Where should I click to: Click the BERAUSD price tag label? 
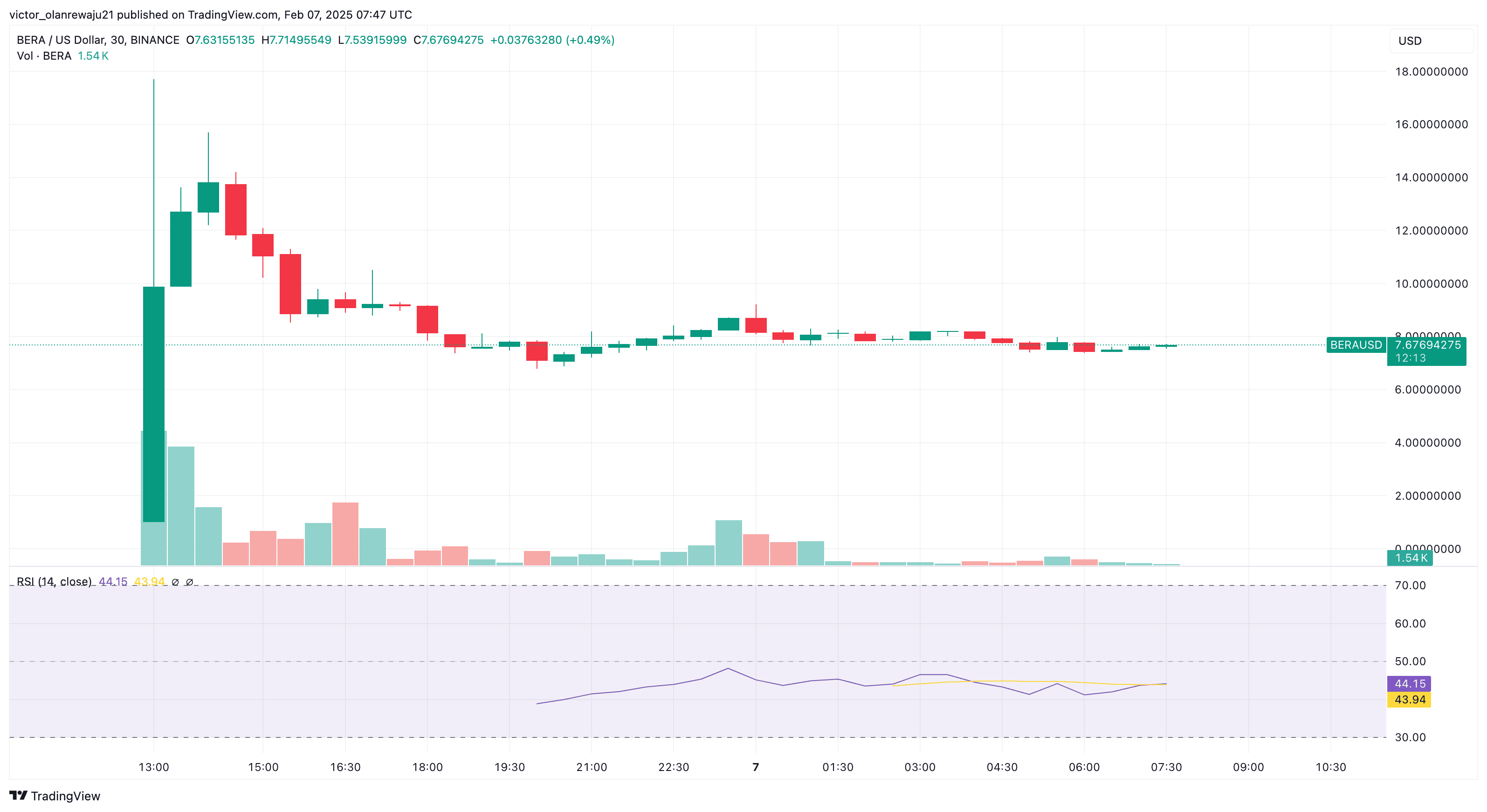[1356, 344]
